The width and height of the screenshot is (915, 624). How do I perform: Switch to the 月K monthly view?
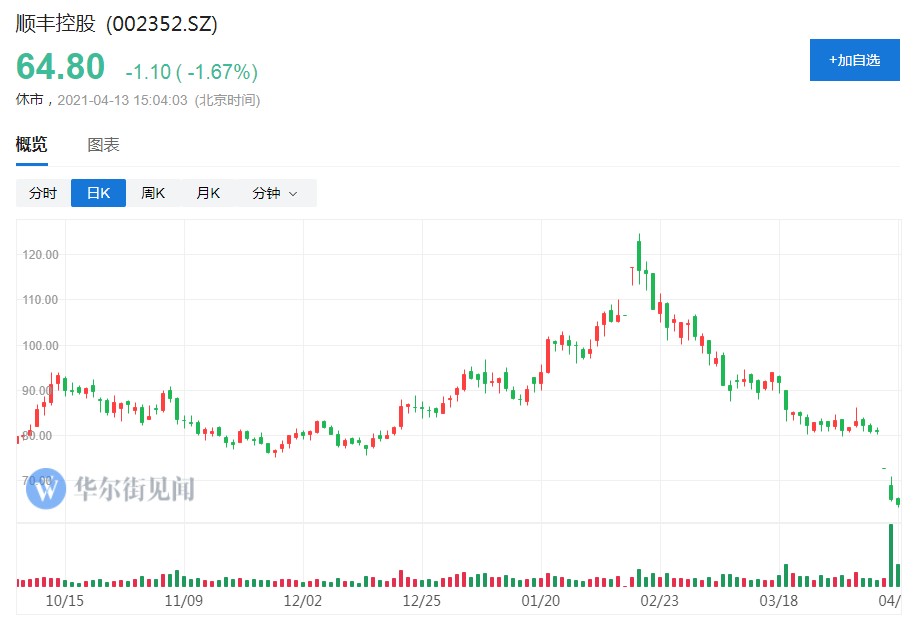point(208,193)
